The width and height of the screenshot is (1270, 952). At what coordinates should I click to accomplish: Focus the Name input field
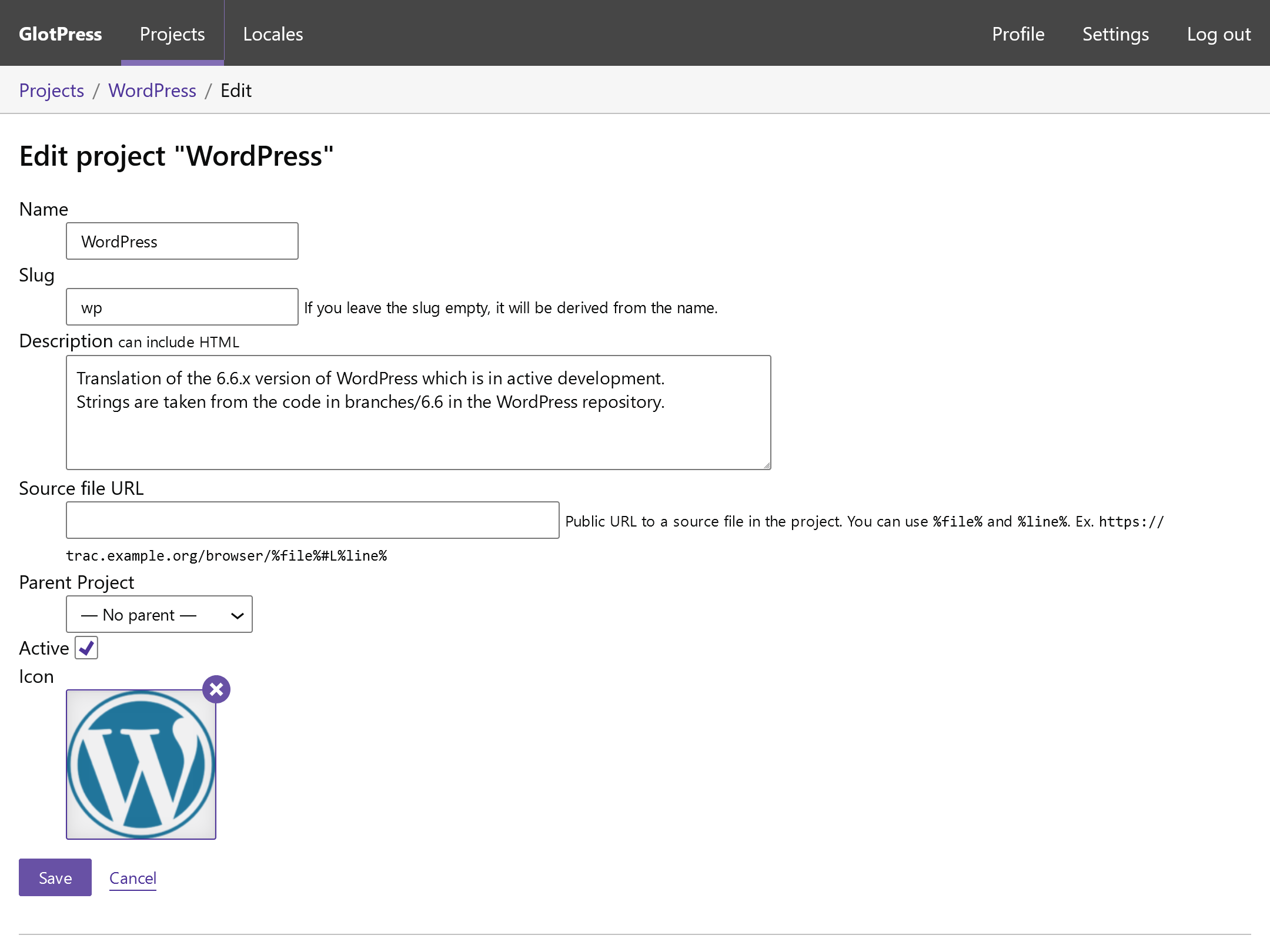182,241
